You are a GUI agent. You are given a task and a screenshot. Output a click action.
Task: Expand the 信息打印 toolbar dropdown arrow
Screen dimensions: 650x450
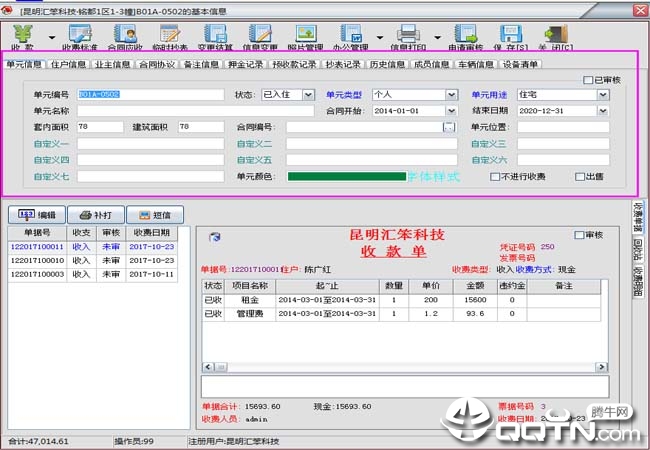437,37
